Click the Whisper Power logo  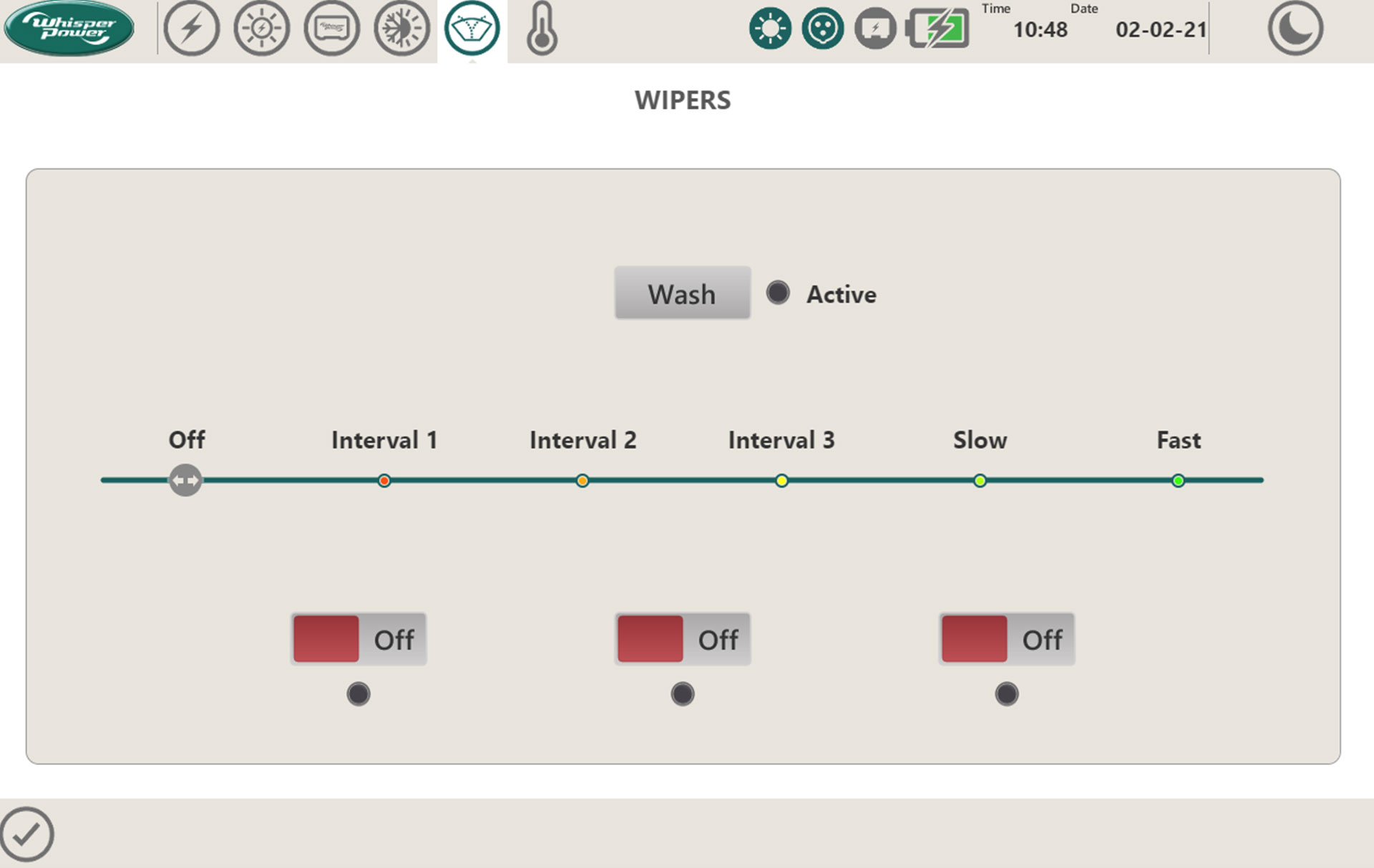(x=69, y=28)
